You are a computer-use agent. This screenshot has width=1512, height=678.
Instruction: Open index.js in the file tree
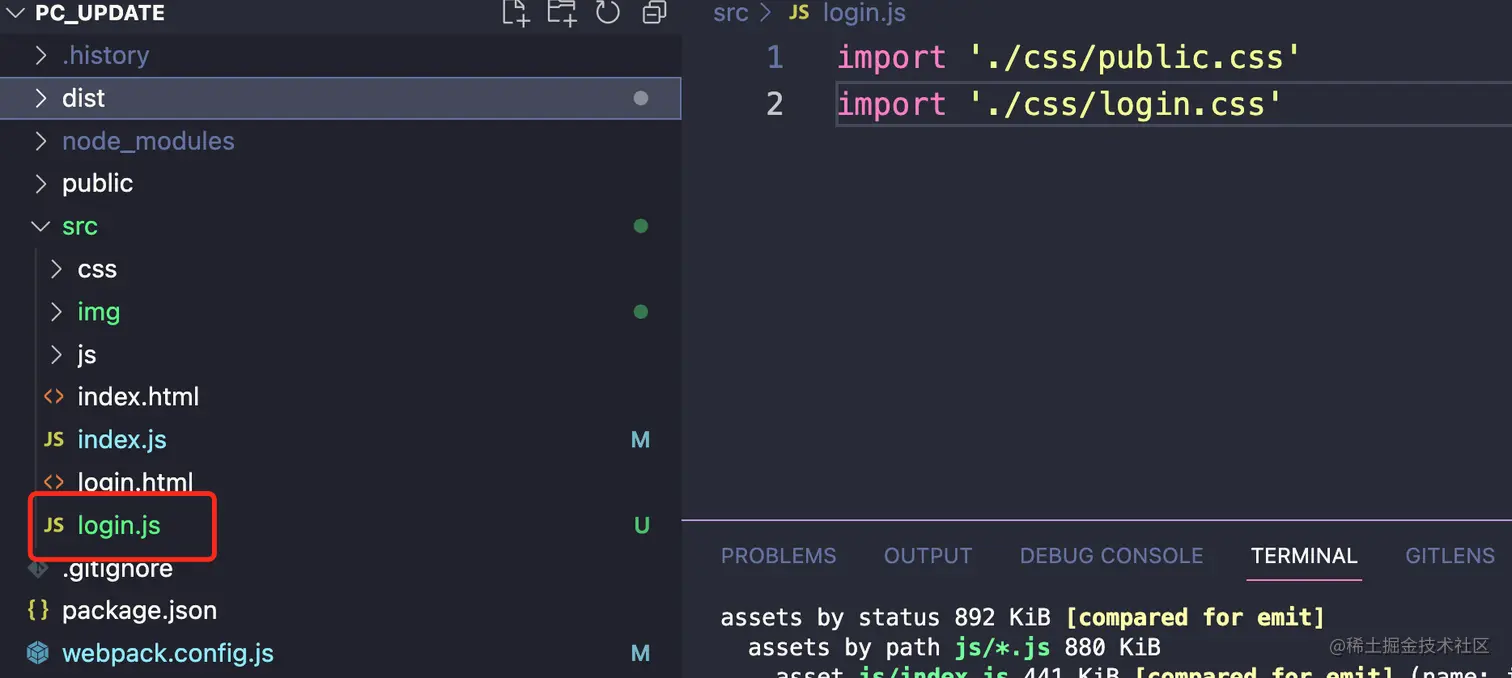[x=122, y=440]
